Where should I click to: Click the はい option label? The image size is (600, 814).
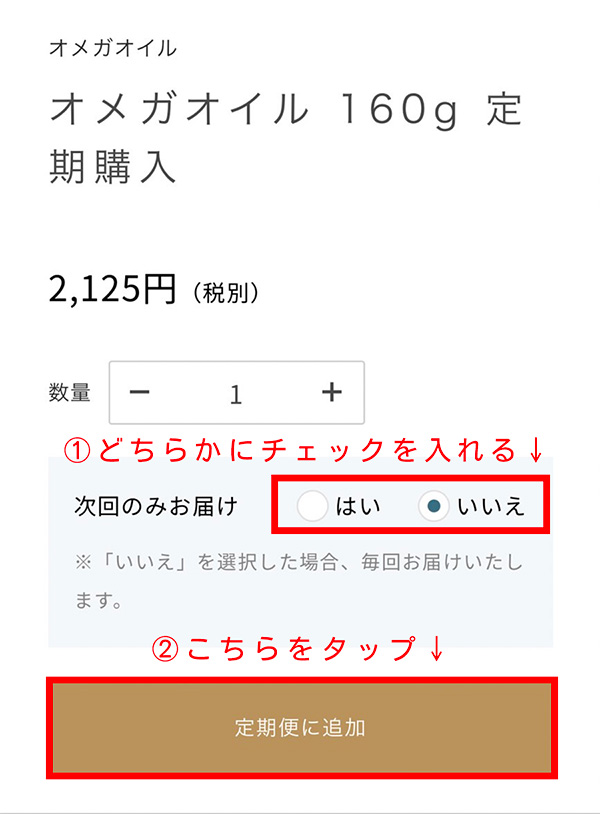[x=358, y=506]
